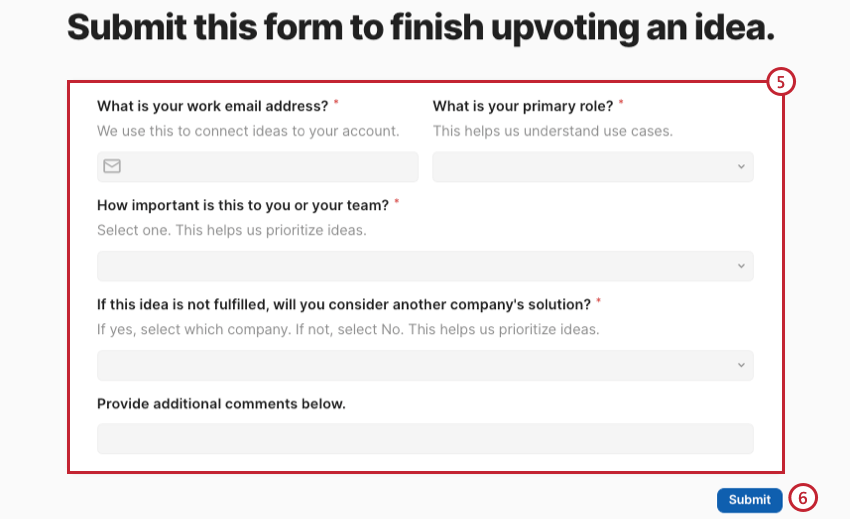The width and height of the screenshot is (850, 519).
Task: Click the "What is your primary role?" label
Action: 522,106
